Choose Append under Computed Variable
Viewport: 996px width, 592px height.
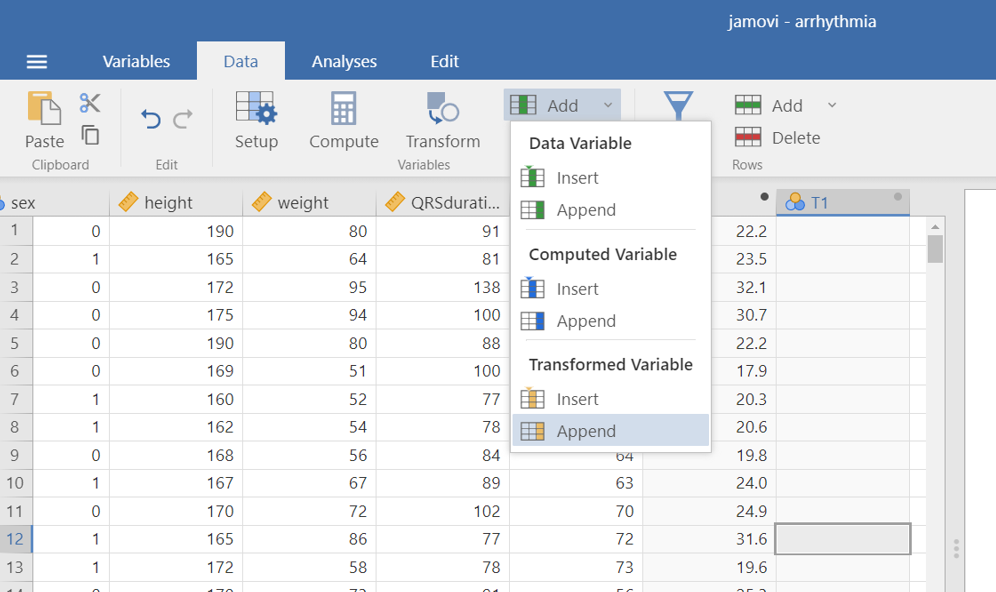tap(585, 321)
